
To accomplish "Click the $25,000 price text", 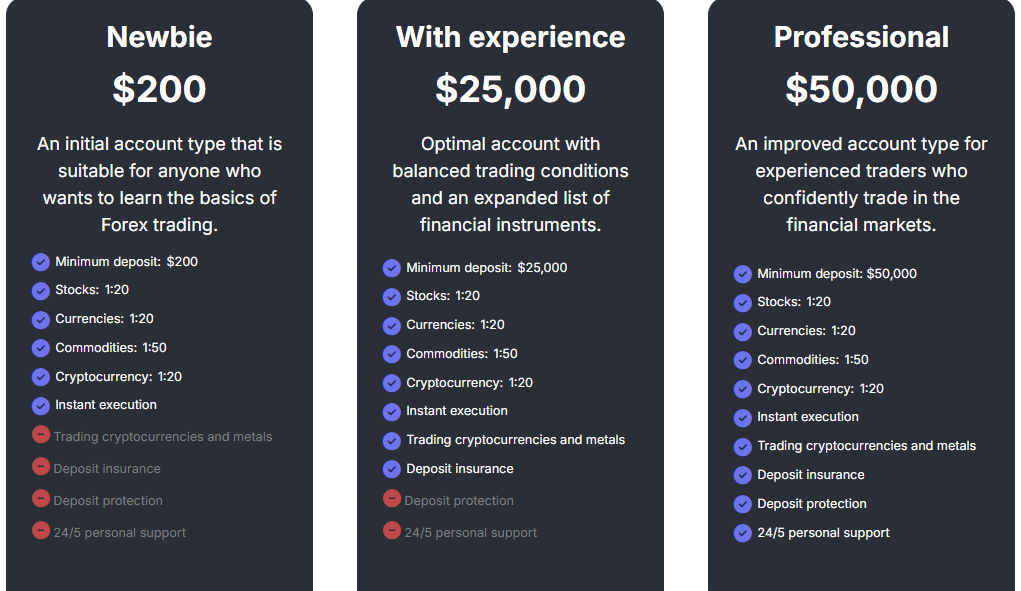I will [510, 89].
